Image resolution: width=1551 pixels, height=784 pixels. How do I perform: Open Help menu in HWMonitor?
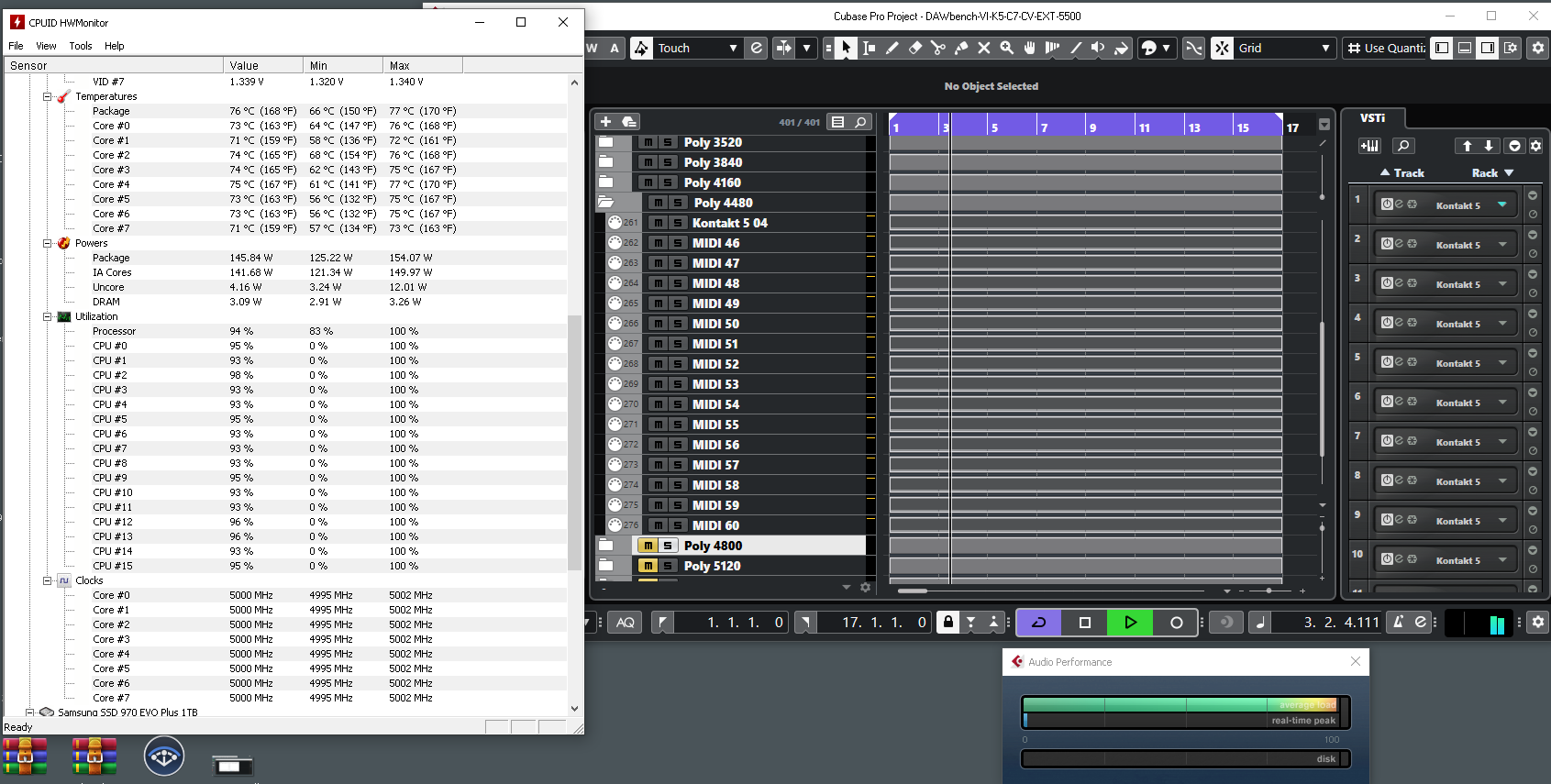point(115,46)
